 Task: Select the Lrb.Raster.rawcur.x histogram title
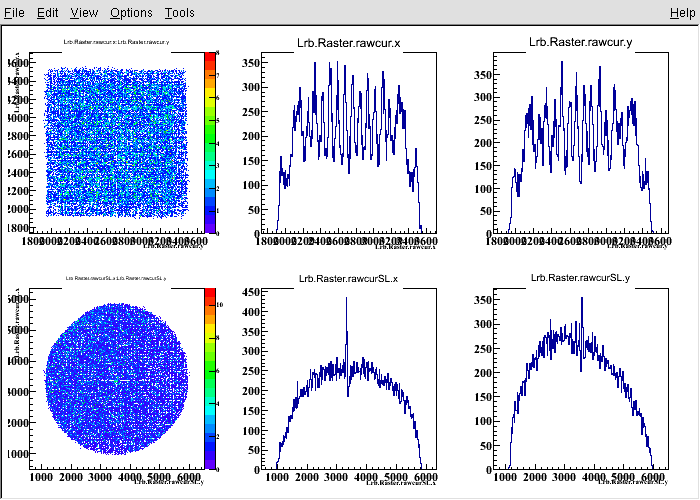click(x=349, y=43)
